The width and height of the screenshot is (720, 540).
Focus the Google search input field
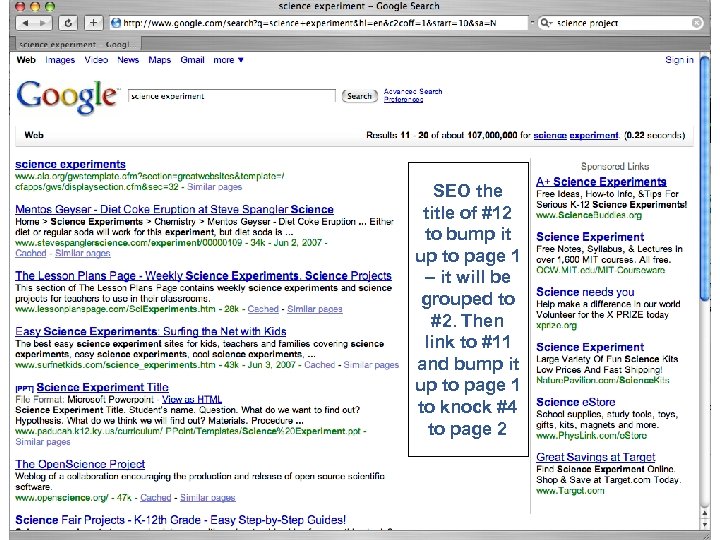coord(232,96)
